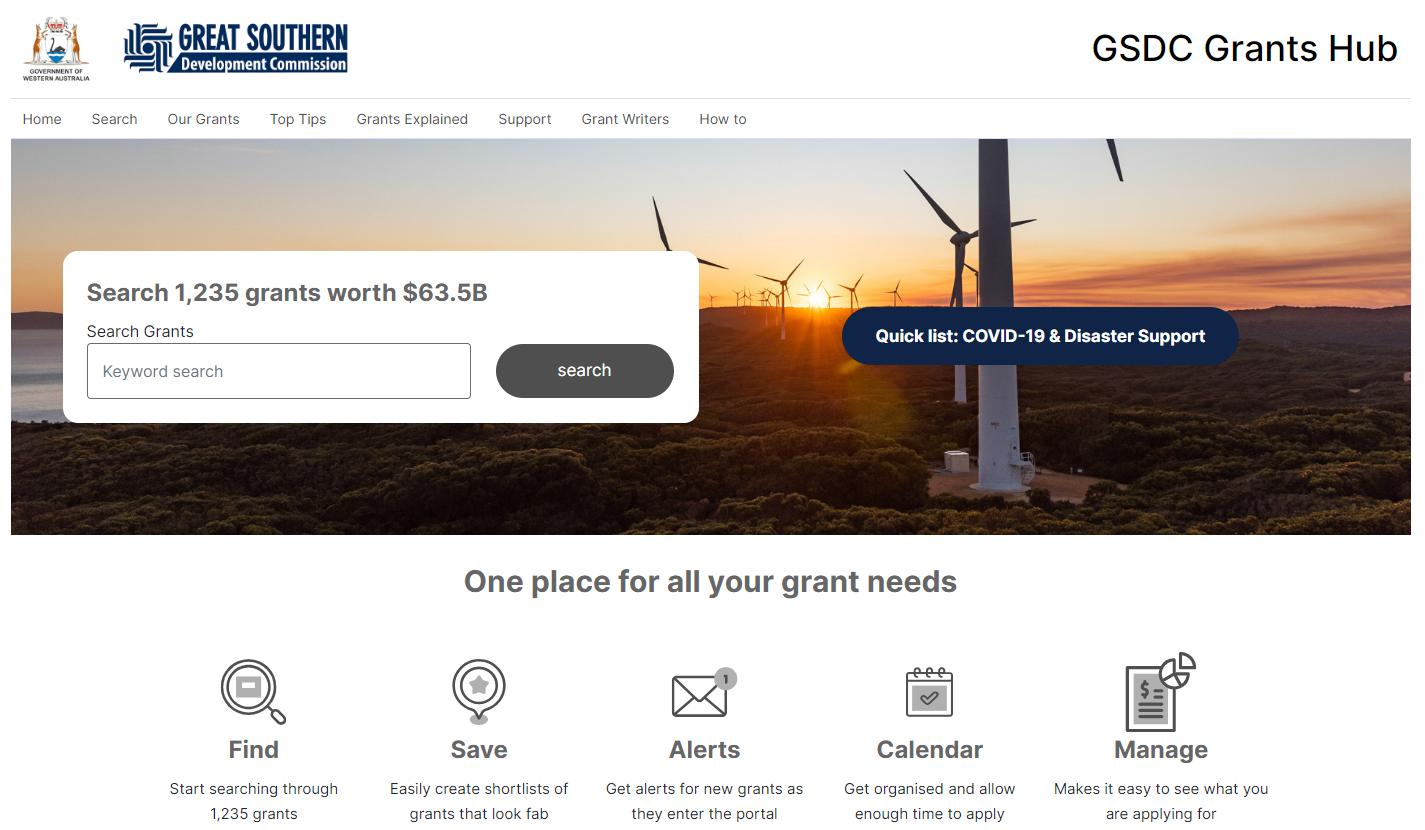Screen dimensions: 1425x830
Task: Open the Grant Writers page
Action: 625,119
